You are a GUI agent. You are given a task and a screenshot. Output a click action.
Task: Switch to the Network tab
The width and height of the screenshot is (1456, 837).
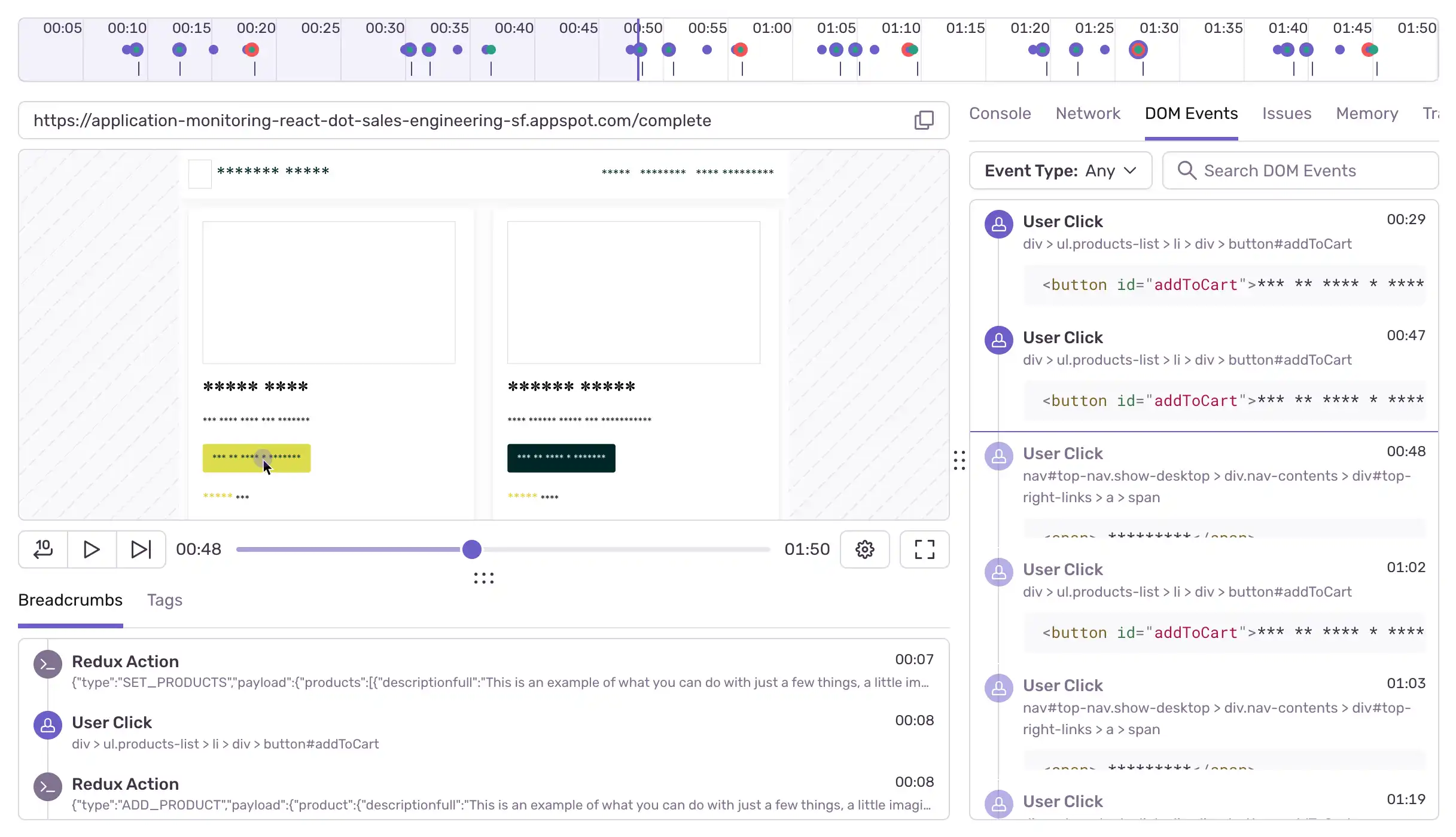(x=1088, y=114)
